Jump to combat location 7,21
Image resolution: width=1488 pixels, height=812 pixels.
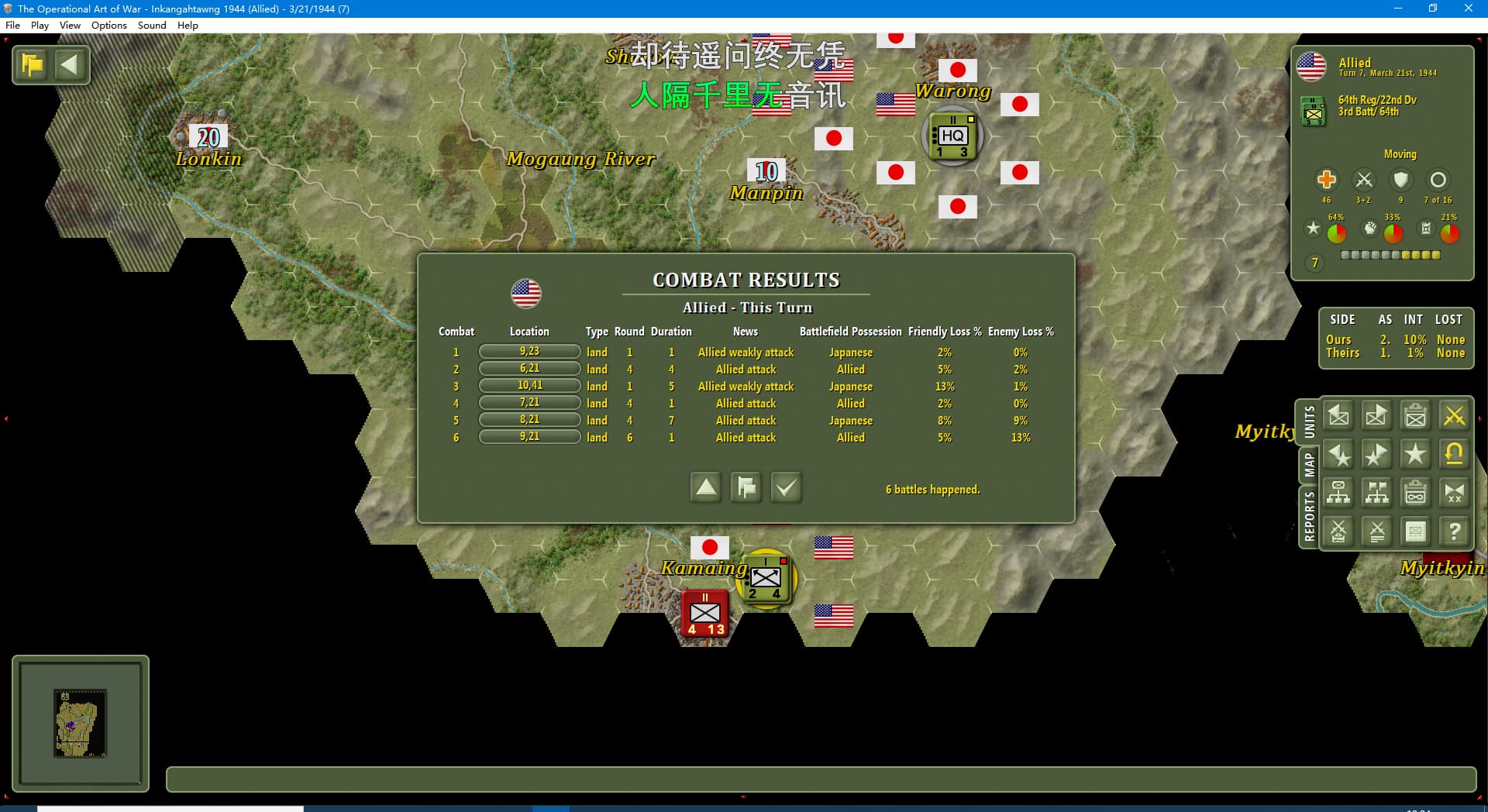tap(529, 403)
